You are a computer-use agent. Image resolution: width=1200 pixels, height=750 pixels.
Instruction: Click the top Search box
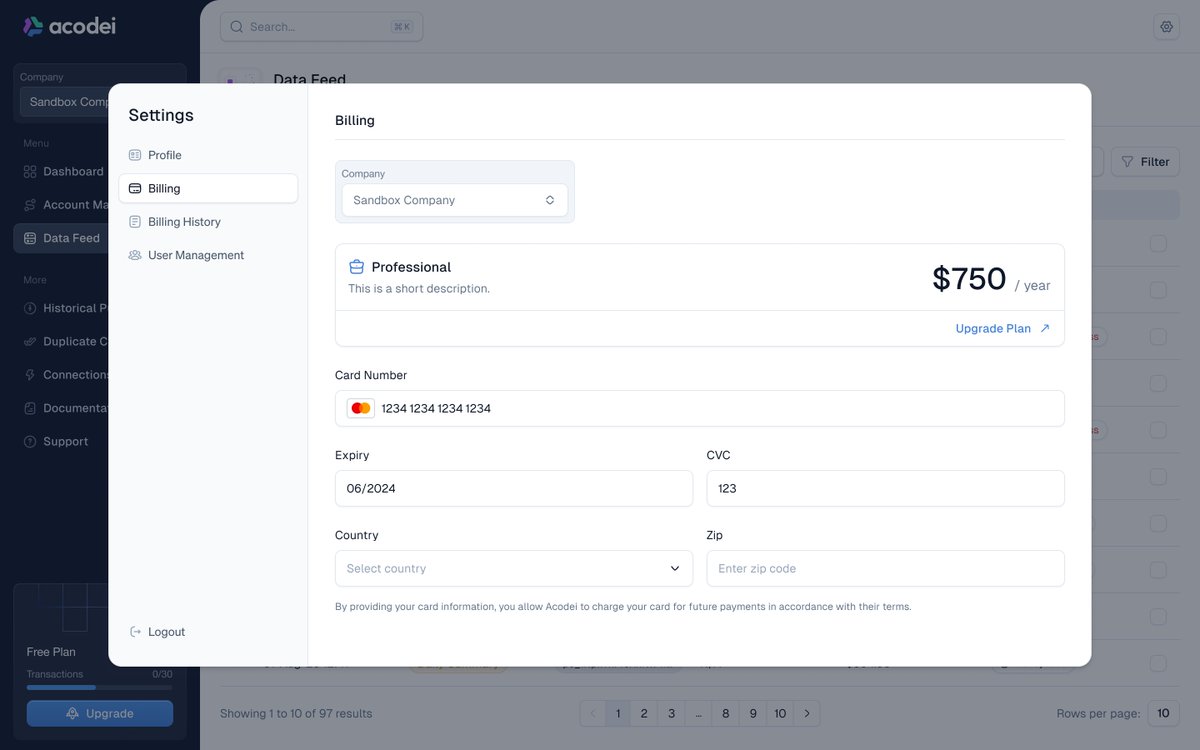click(321, 27)
